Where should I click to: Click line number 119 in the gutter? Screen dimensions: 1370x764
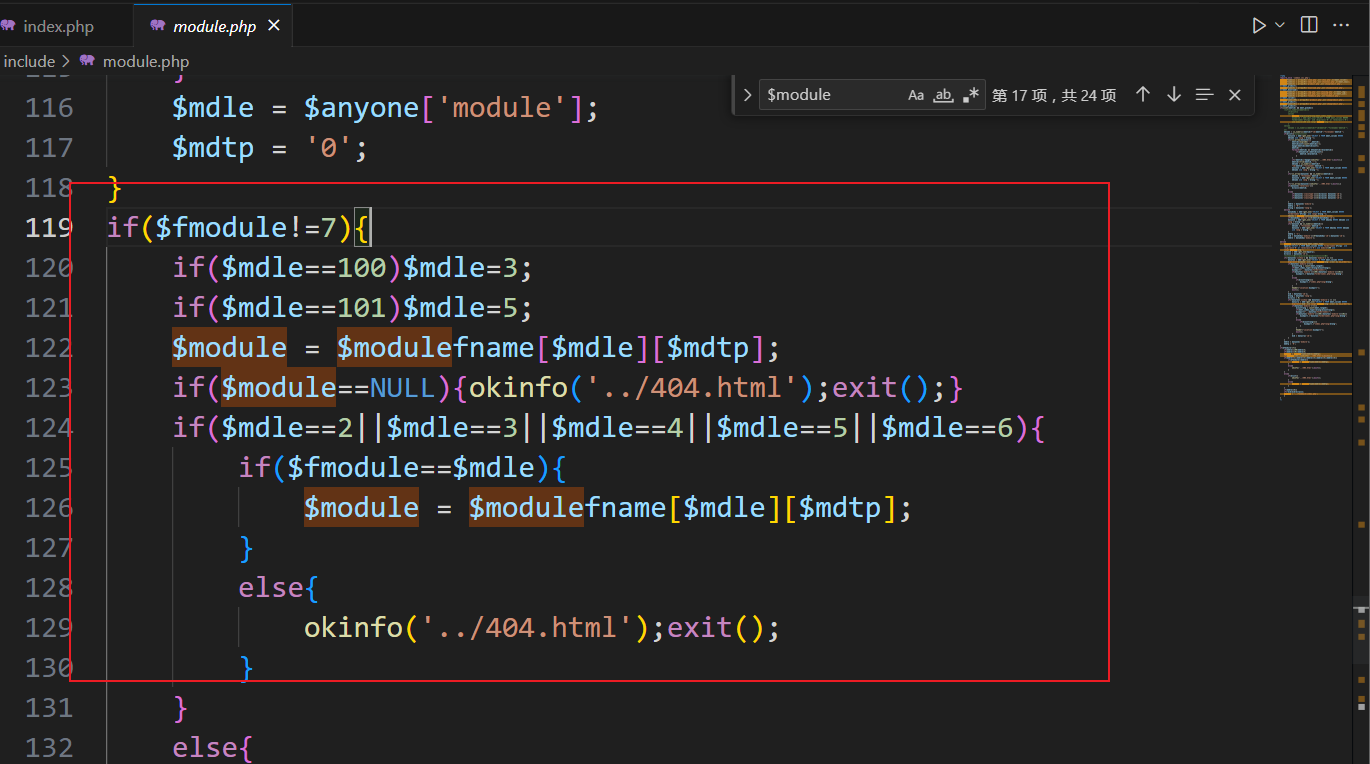[49, 227]
